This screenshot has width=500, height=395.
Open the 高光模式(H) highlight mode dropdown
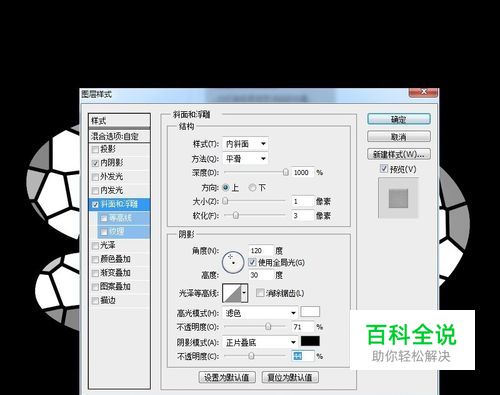[260, 313]
